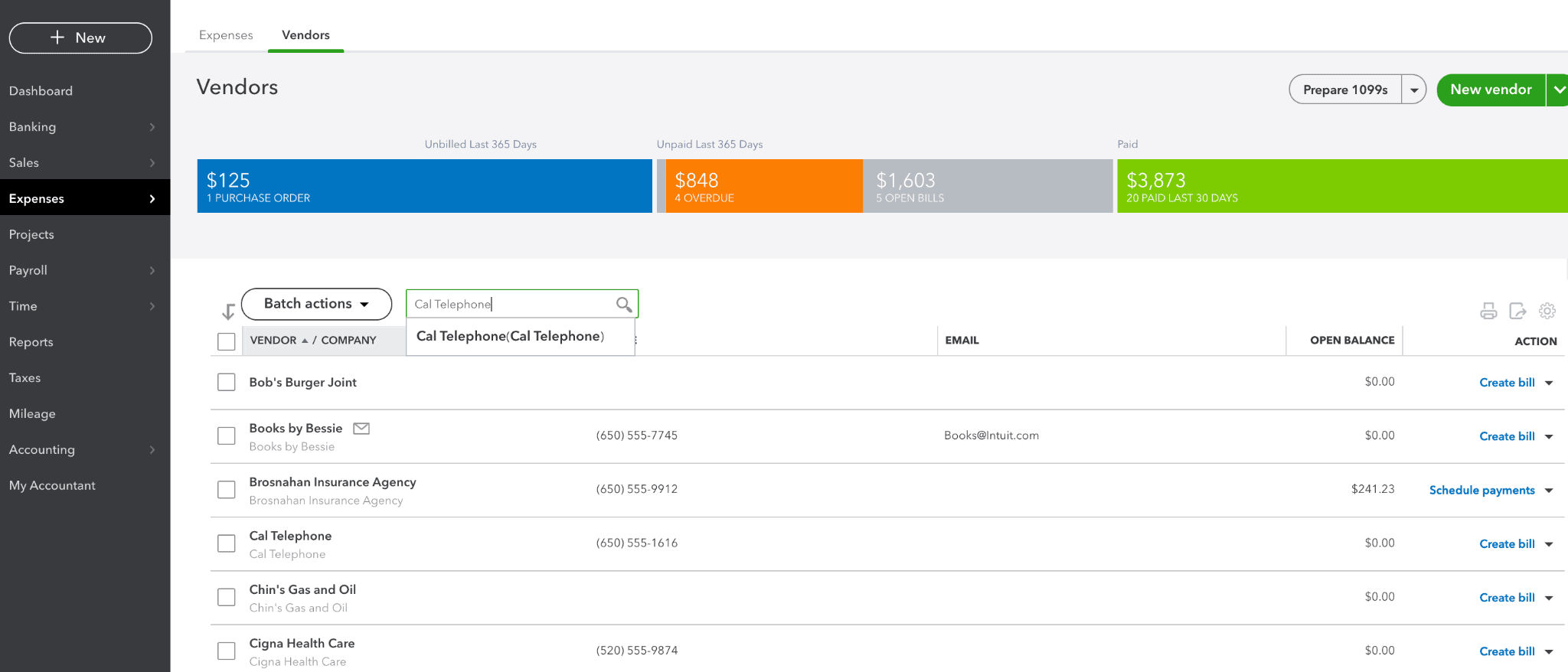1568x672 pixels.
Task: Click the export icon above the vendor table
Action: tap(1517, 311)
